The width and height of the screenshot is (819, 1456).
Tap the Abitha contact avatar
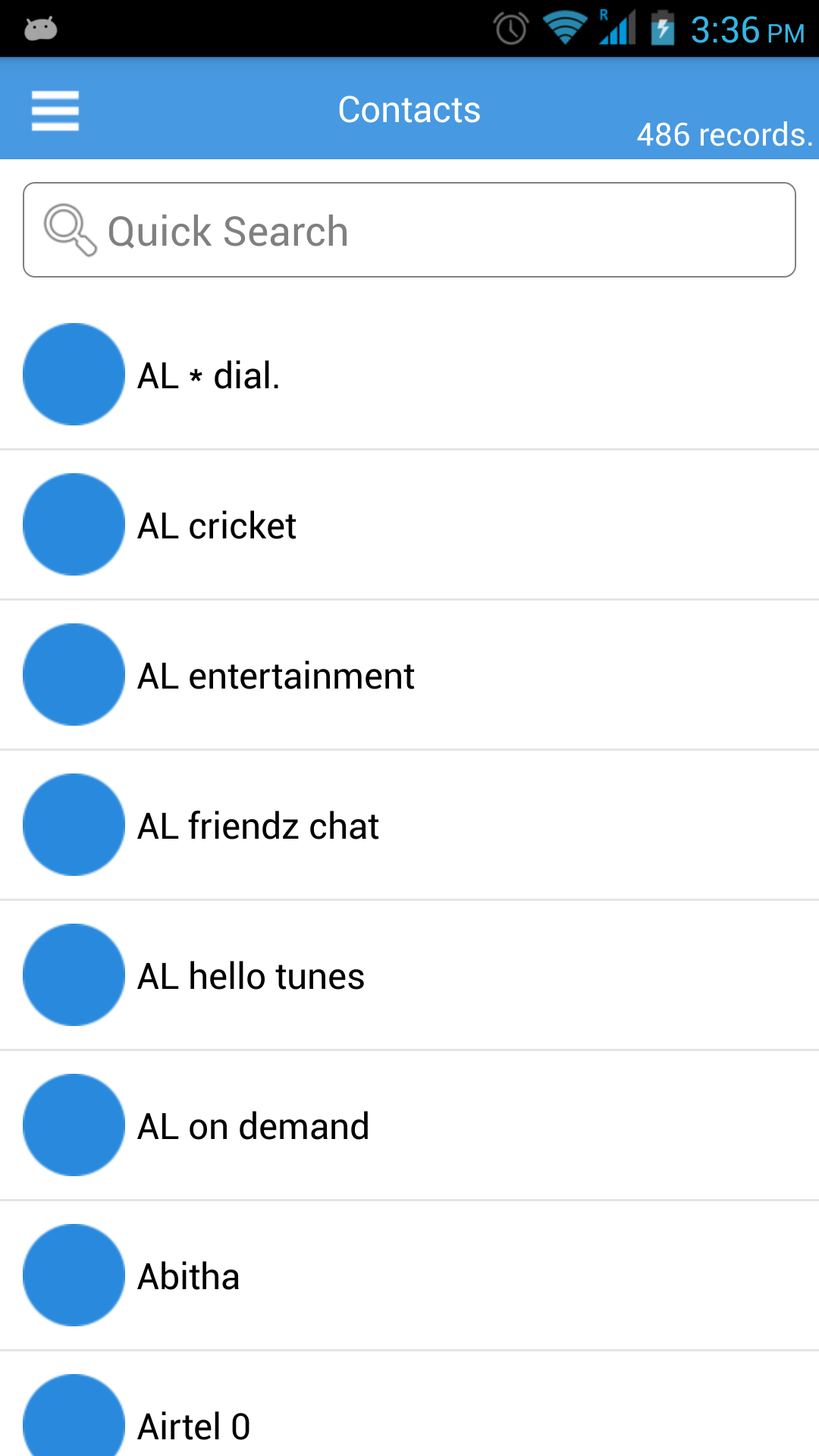[74, 1276]
